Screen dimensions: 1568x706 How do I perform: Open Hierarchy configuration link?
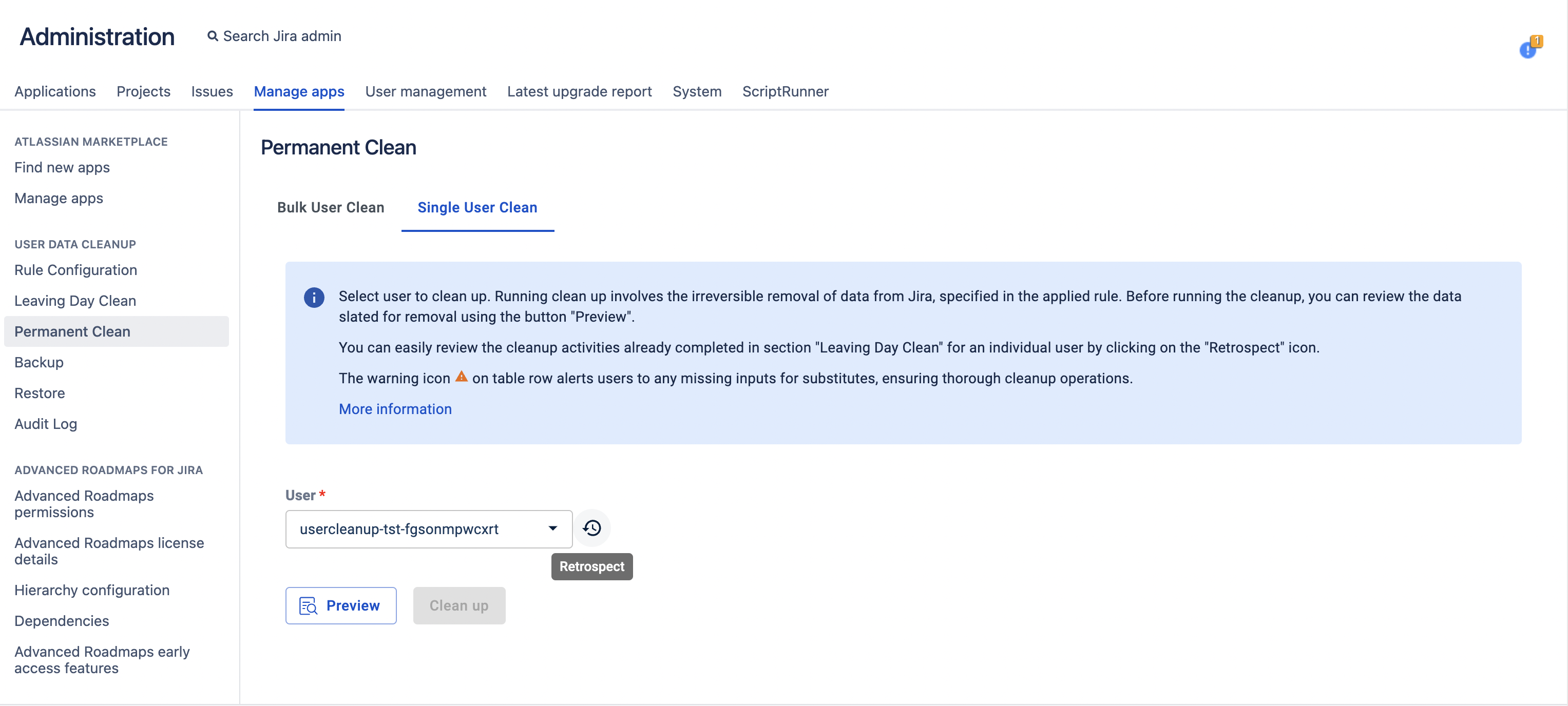[92, 591]
